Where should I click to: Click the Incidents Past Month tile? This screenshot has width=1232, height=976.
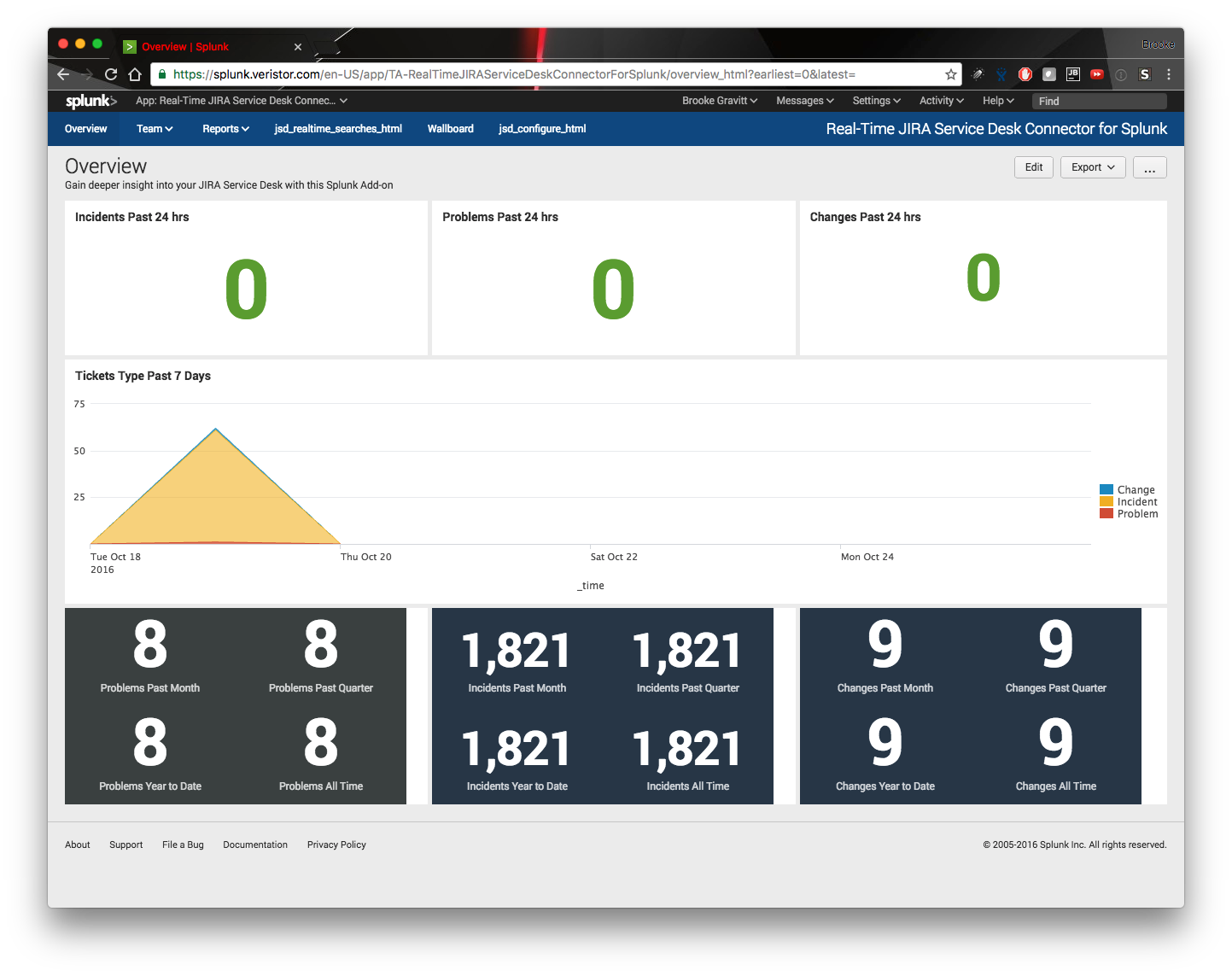click(517, 657)
